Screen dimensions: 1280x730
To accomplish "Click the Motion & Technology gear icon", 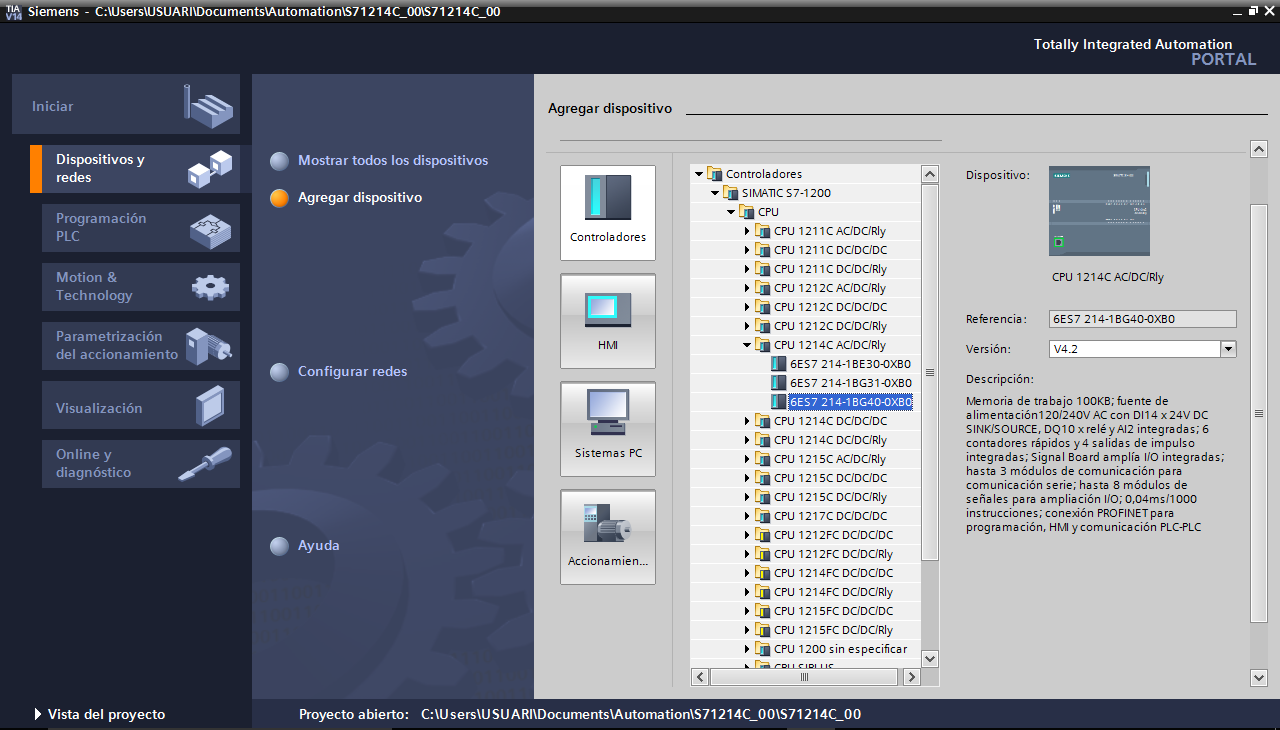I will [x=210, y=288].
